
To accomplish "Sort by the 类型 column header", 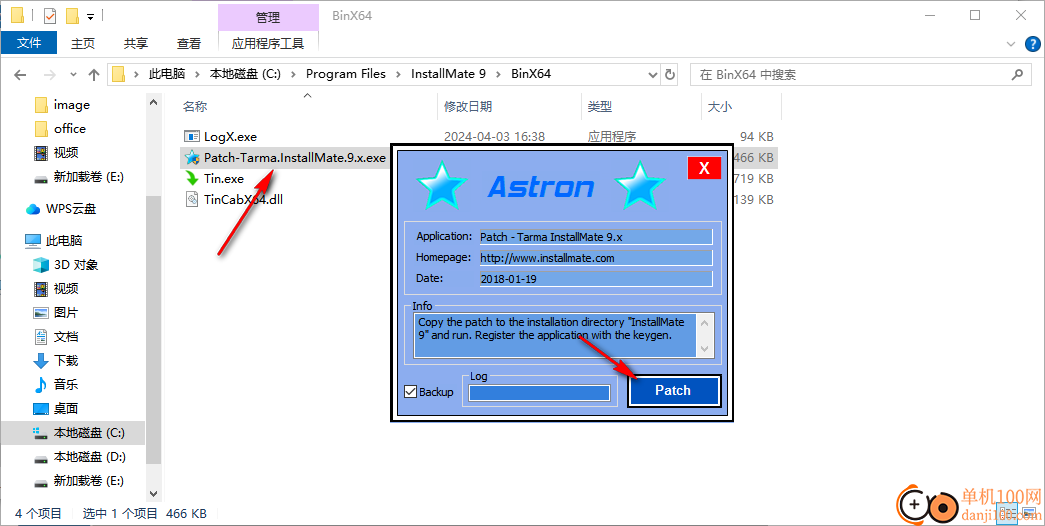I will (x=599, y=107).
